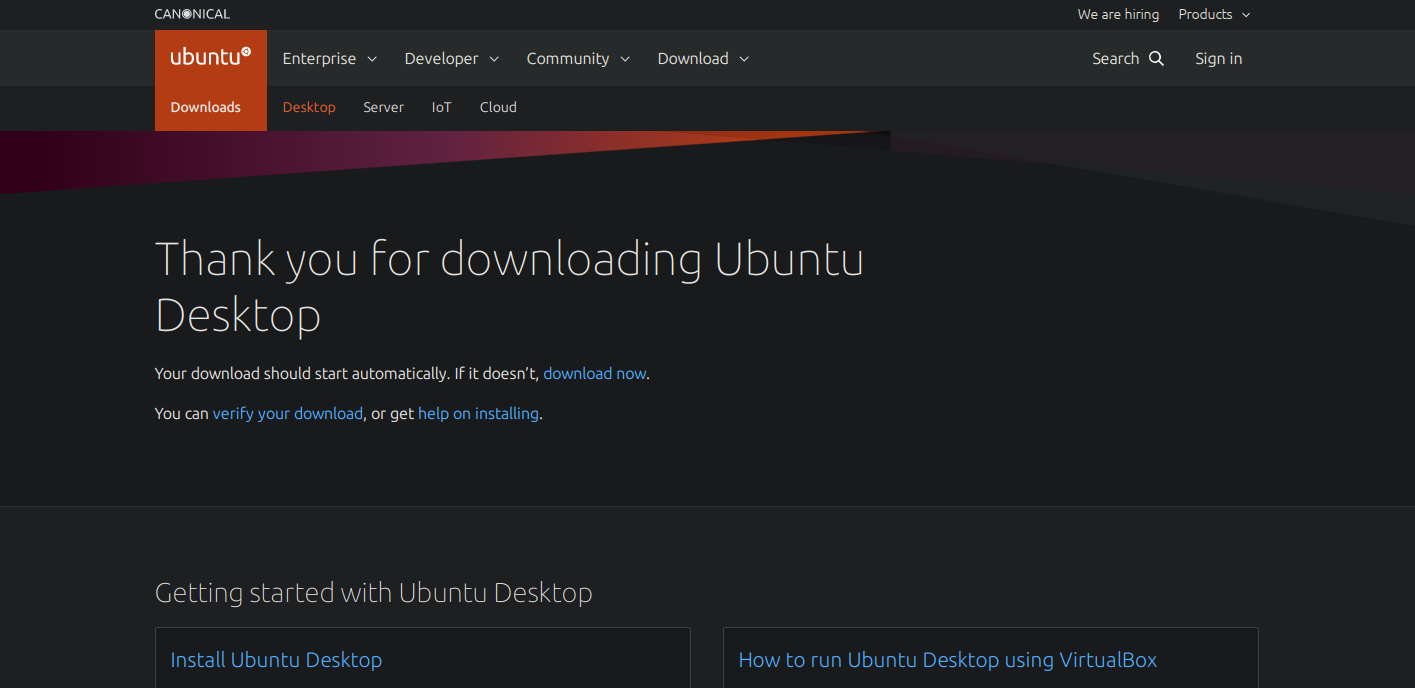Open the Install Ubuntu Desktop tutorial
Image resolution: width=1415 pixels, height=688 pixels.
[276, 660]
